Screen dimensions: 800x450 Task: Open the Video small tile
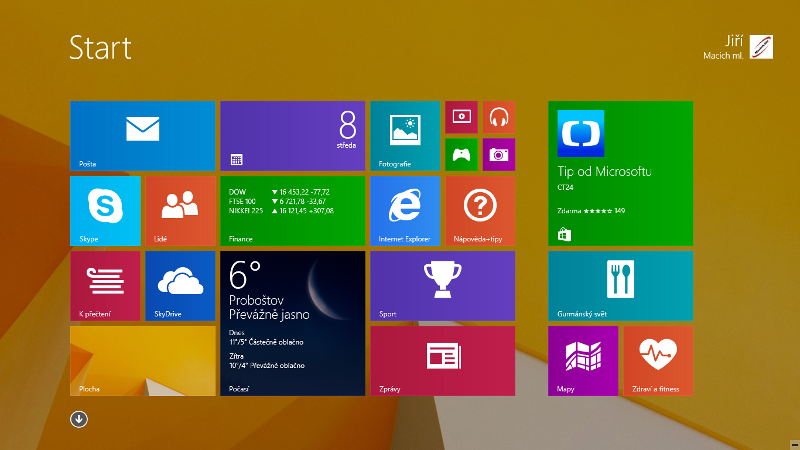click(x=461, y=117)
